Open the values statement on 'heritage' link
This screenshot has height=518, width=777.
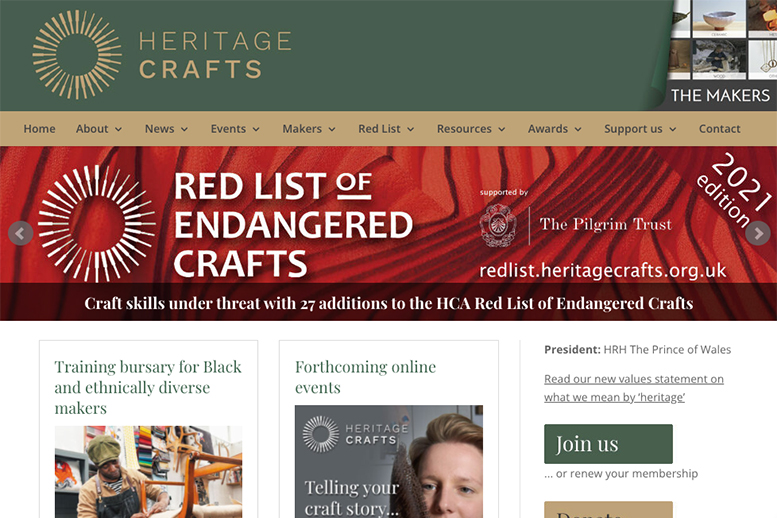point(634,388)
